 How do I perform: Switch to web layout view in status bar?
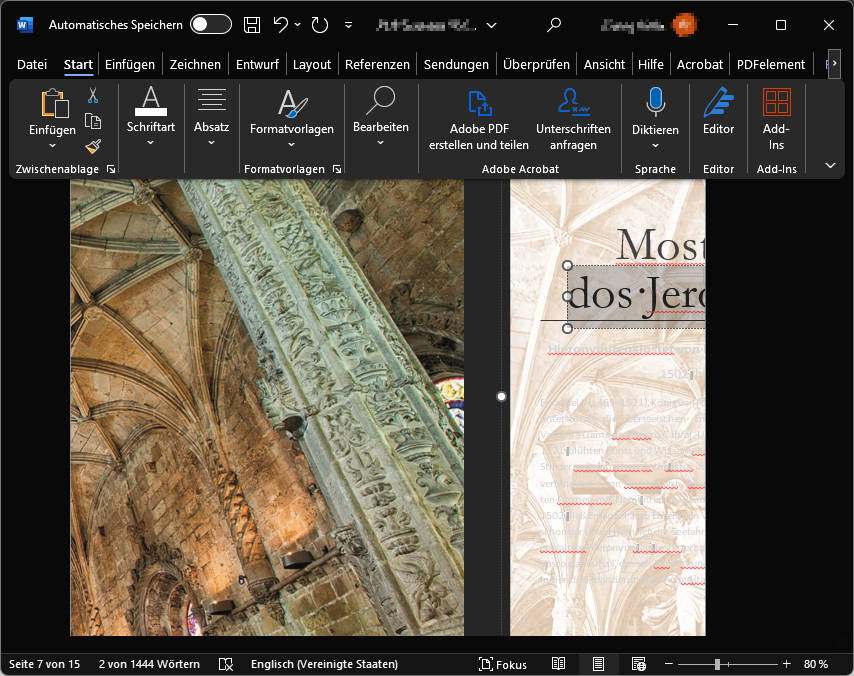pos(637,664)
